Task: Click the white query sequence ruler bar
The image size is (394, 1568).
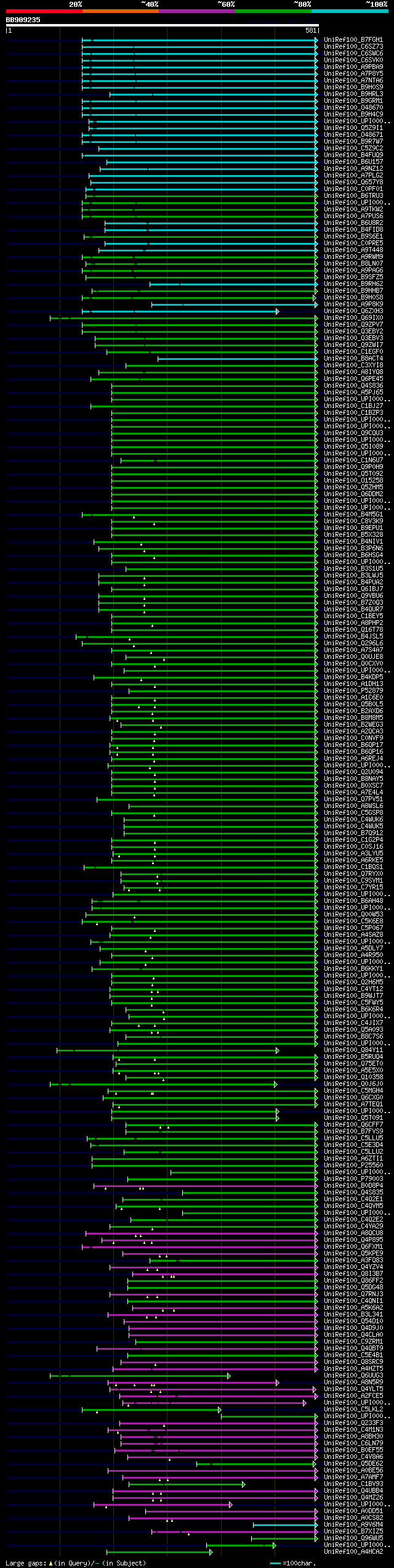Action: click(x=163, y=25)
